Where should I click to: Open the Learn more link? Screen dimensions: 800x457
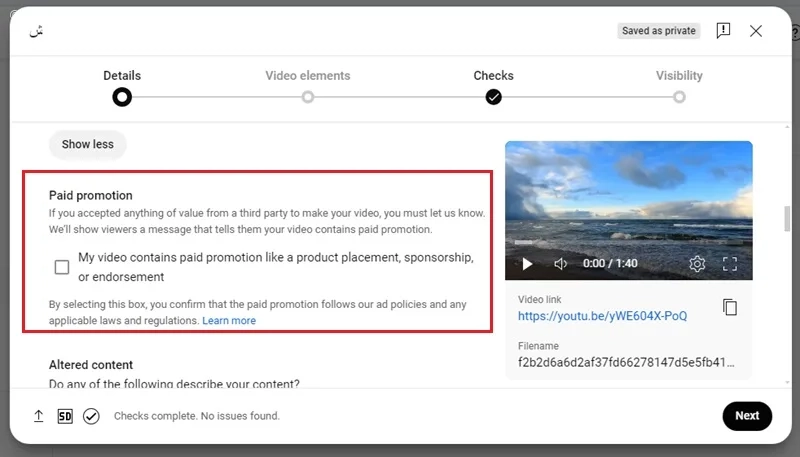click(229, 321)
